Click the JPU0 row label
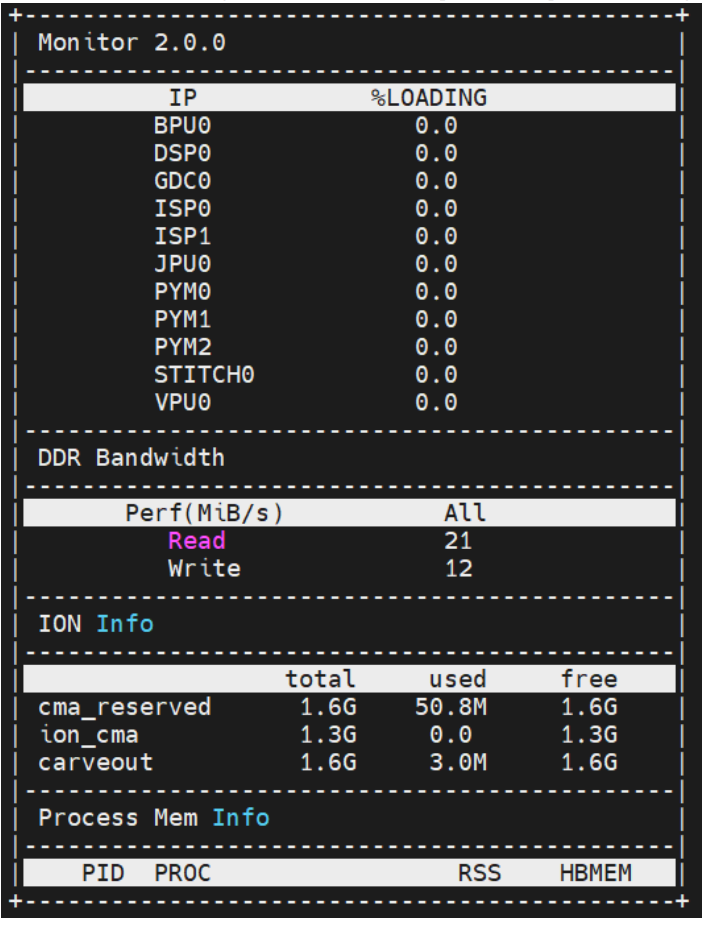The image size is (706, 925). coord(182,264)
